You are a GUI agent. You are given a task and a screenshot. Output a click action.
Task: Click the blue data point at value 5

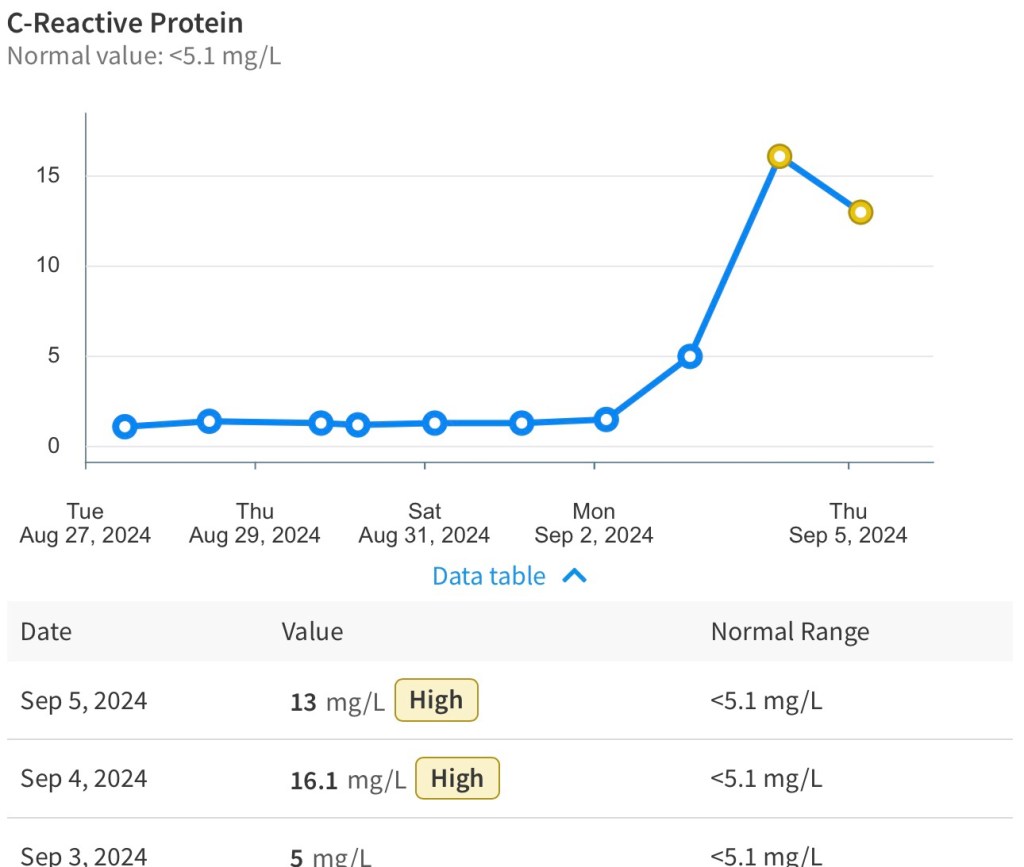(689, 356)
